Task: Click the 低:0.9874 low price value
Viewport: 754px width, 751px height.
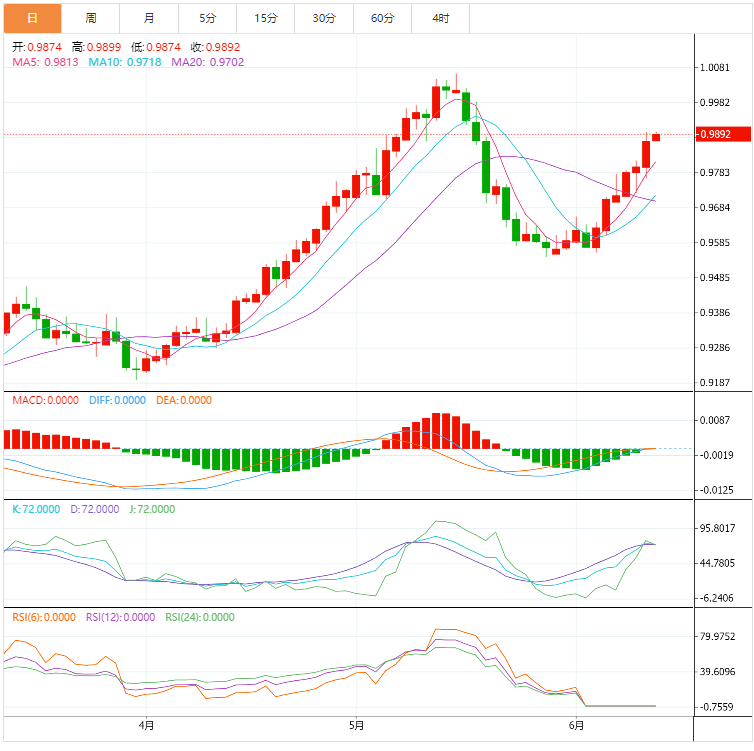Action: pos(156,47)
